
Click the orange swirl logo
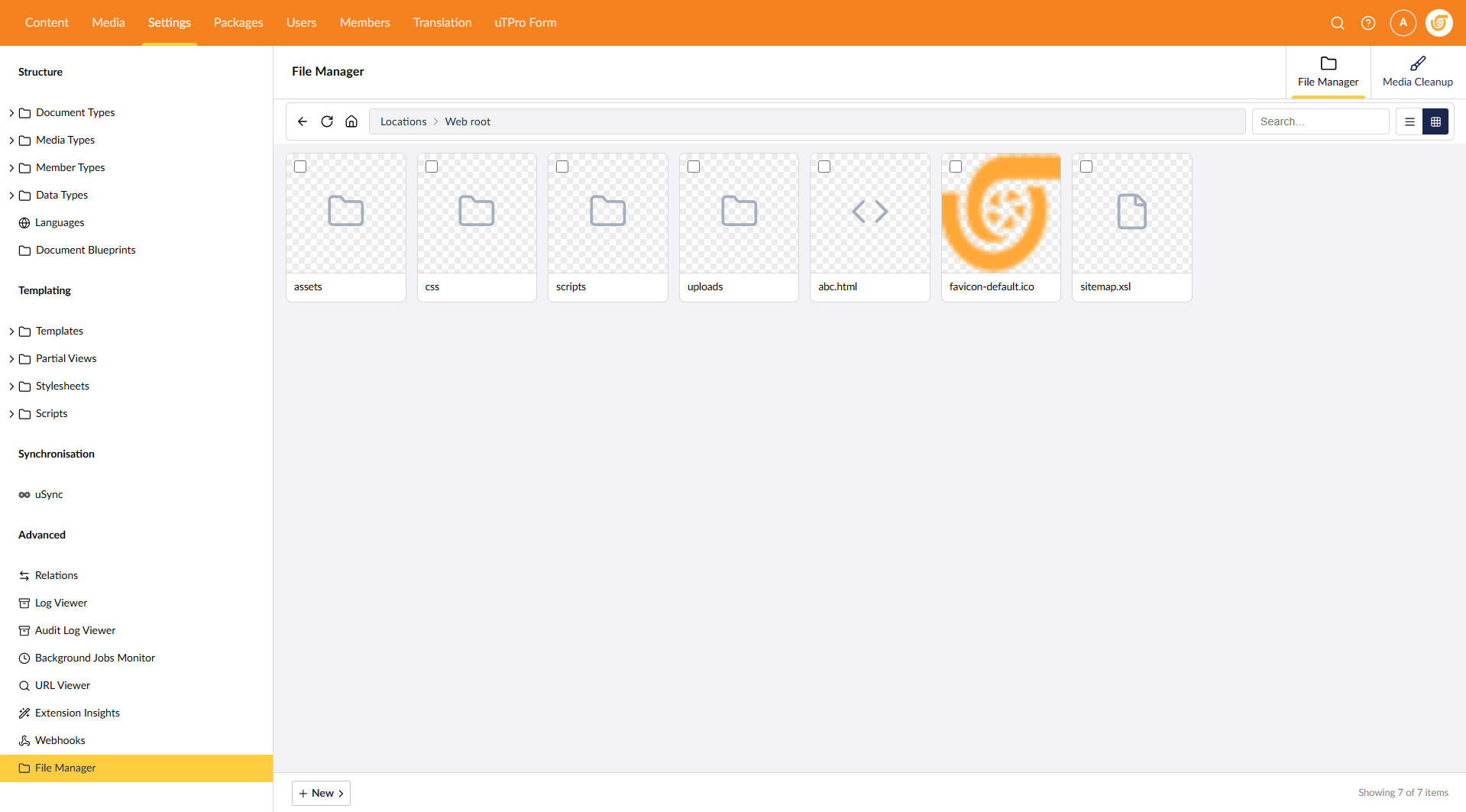[1439, 23]
